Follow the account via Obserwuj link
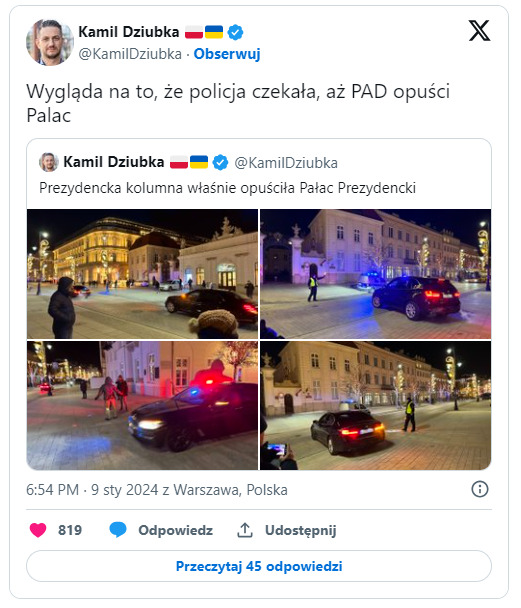The image size is (521, 608). (x=227, y=54)
